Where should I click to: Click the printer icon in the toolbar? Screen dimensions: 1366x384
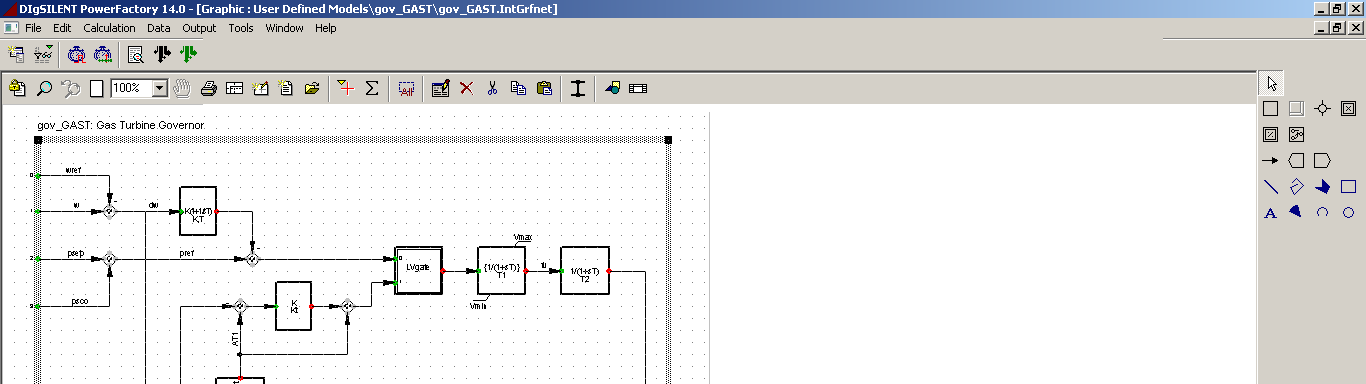208,88
